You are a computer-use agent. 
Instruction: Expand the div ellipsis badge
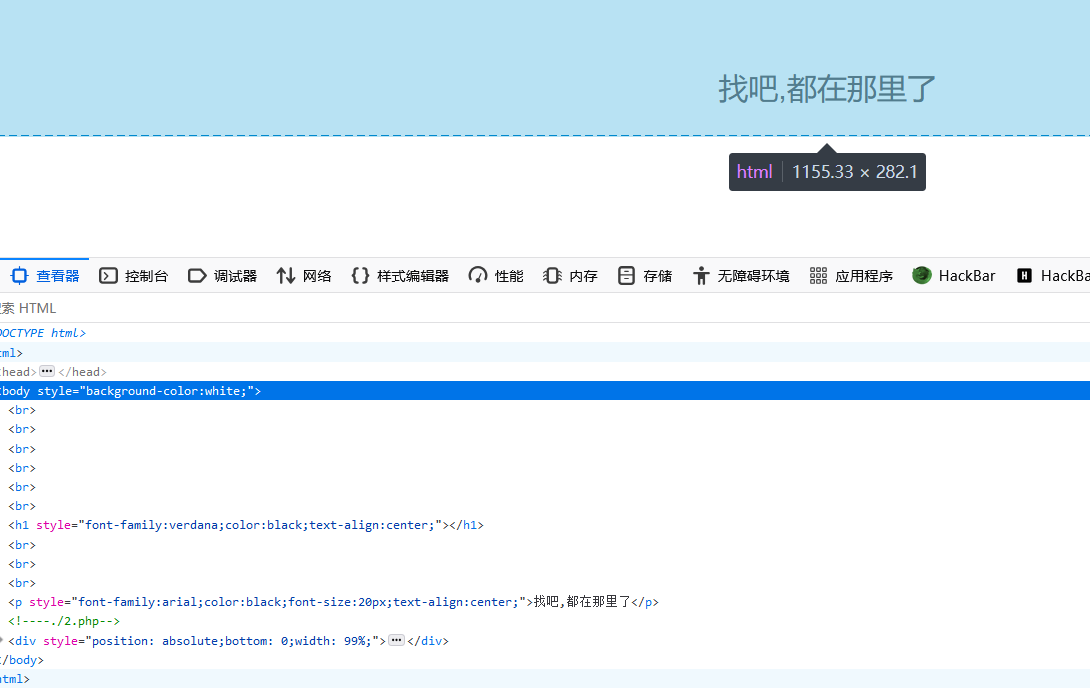pyautogui.click(x=396, y=640)
